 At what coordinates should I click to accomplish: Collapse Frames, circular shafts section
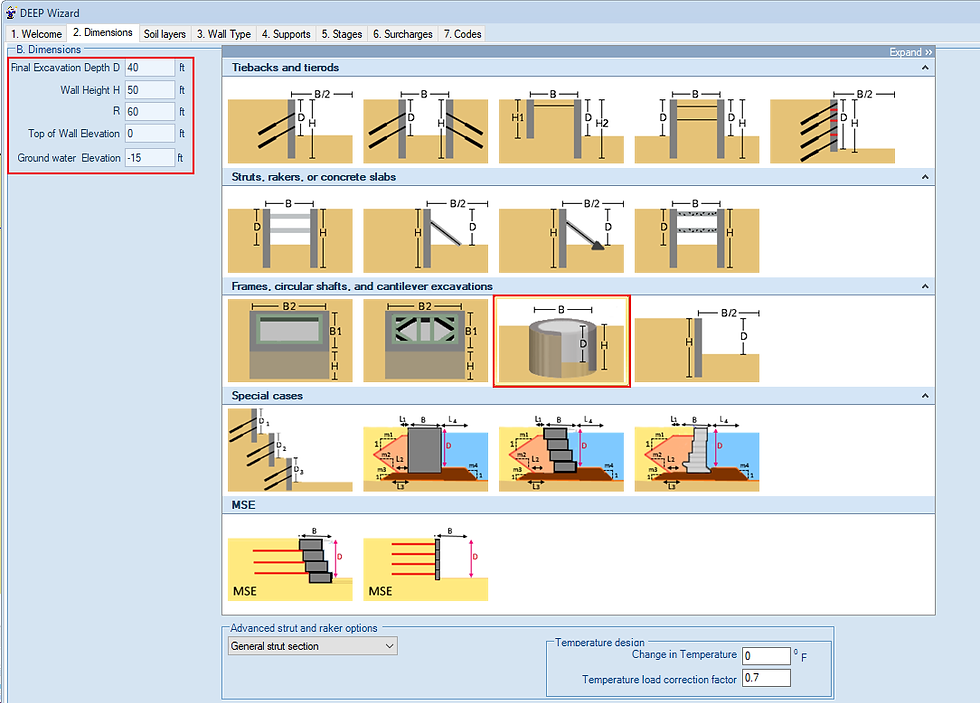[x=925, y=286]
